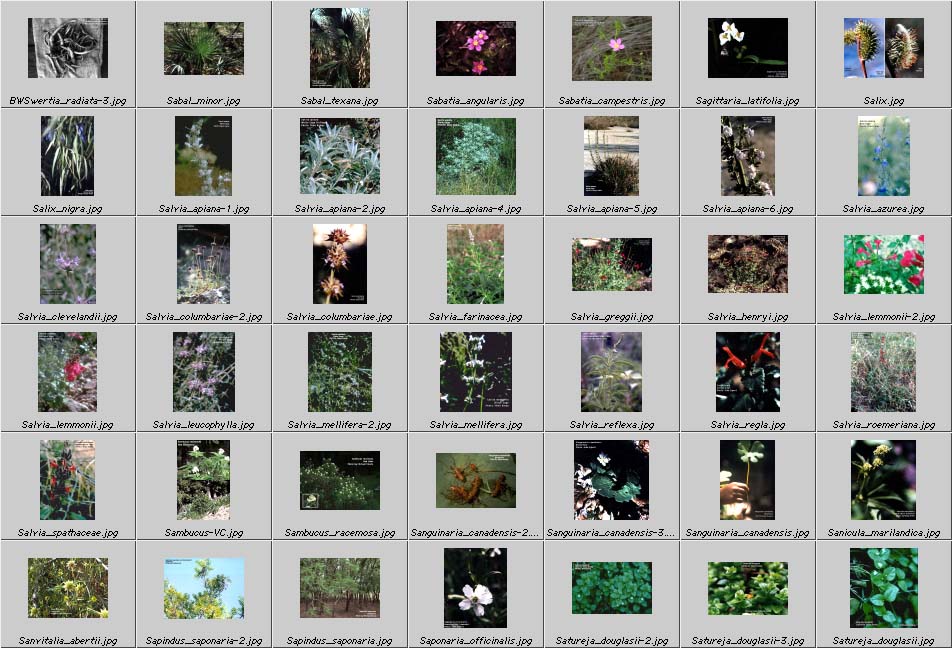
Task: Select the Saponaria_officinalis.jpg thumbnail
Action: 475,588
